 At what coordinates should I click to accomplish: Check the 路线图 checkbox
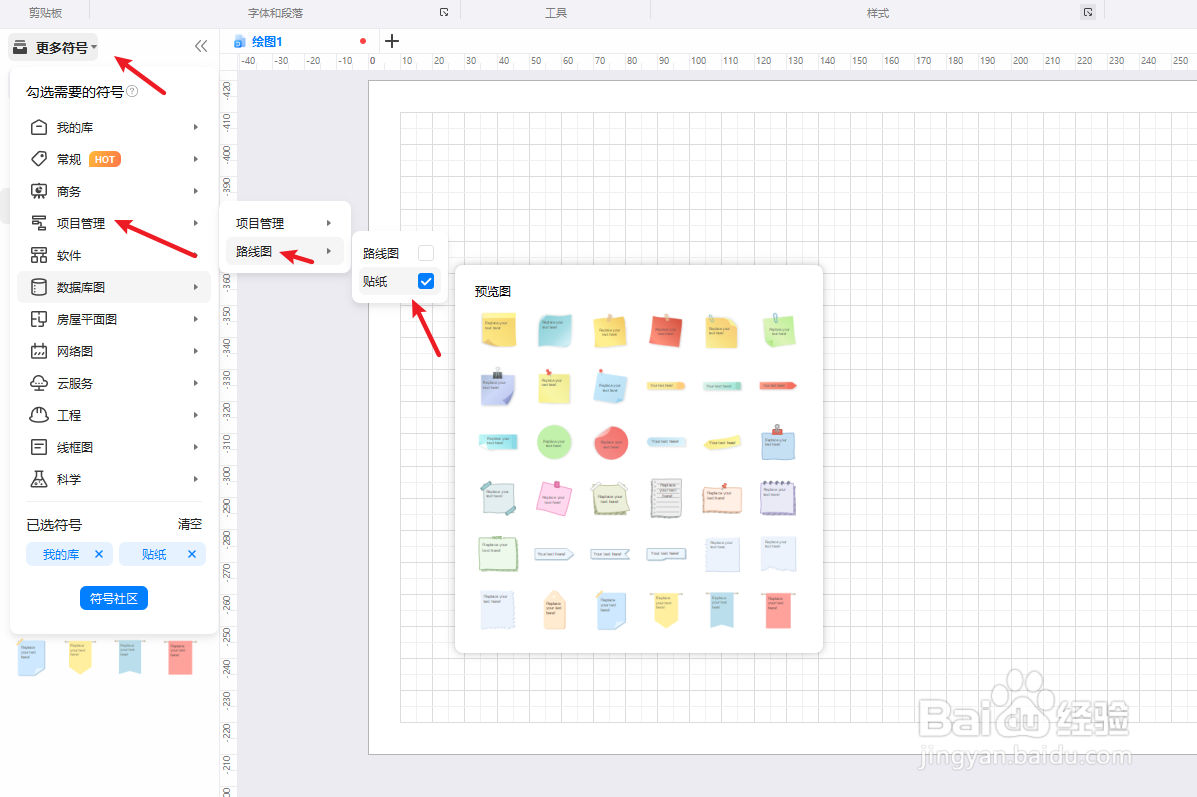(x=426, y=253)
